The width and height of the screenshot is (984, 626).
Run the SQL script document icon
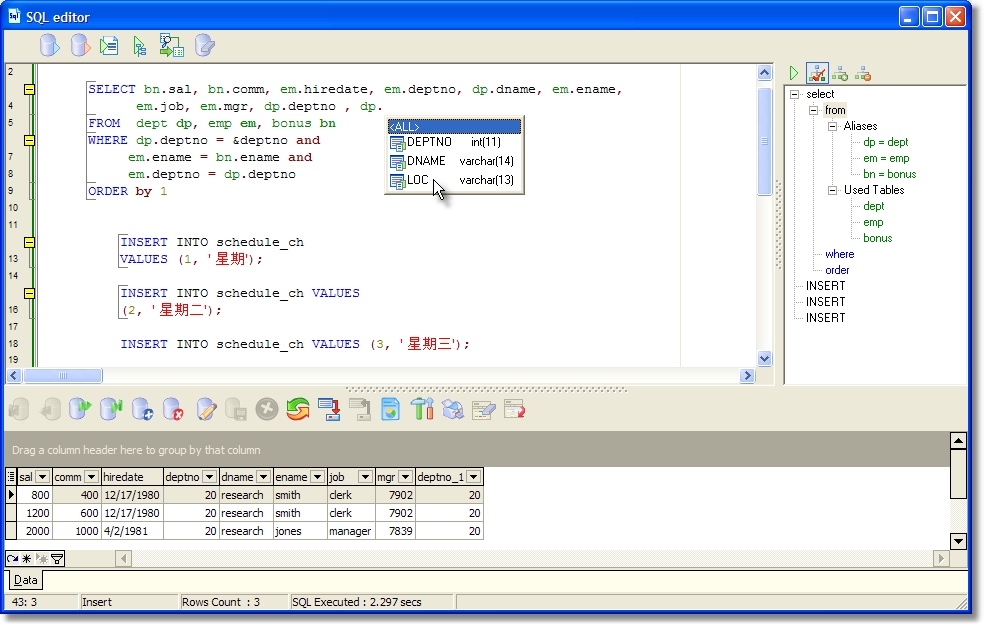point(109,46)
